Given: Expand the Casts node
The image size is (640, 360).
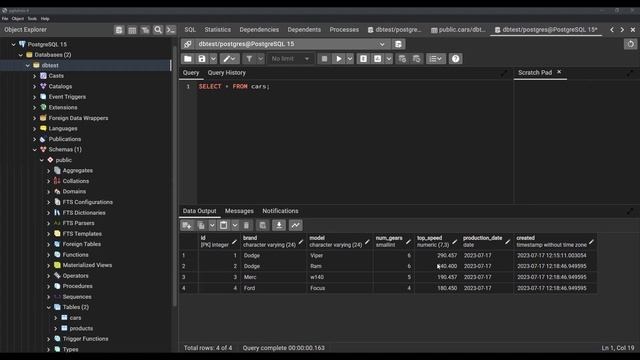Looking at the screenshot, I should tap(35, 76).
